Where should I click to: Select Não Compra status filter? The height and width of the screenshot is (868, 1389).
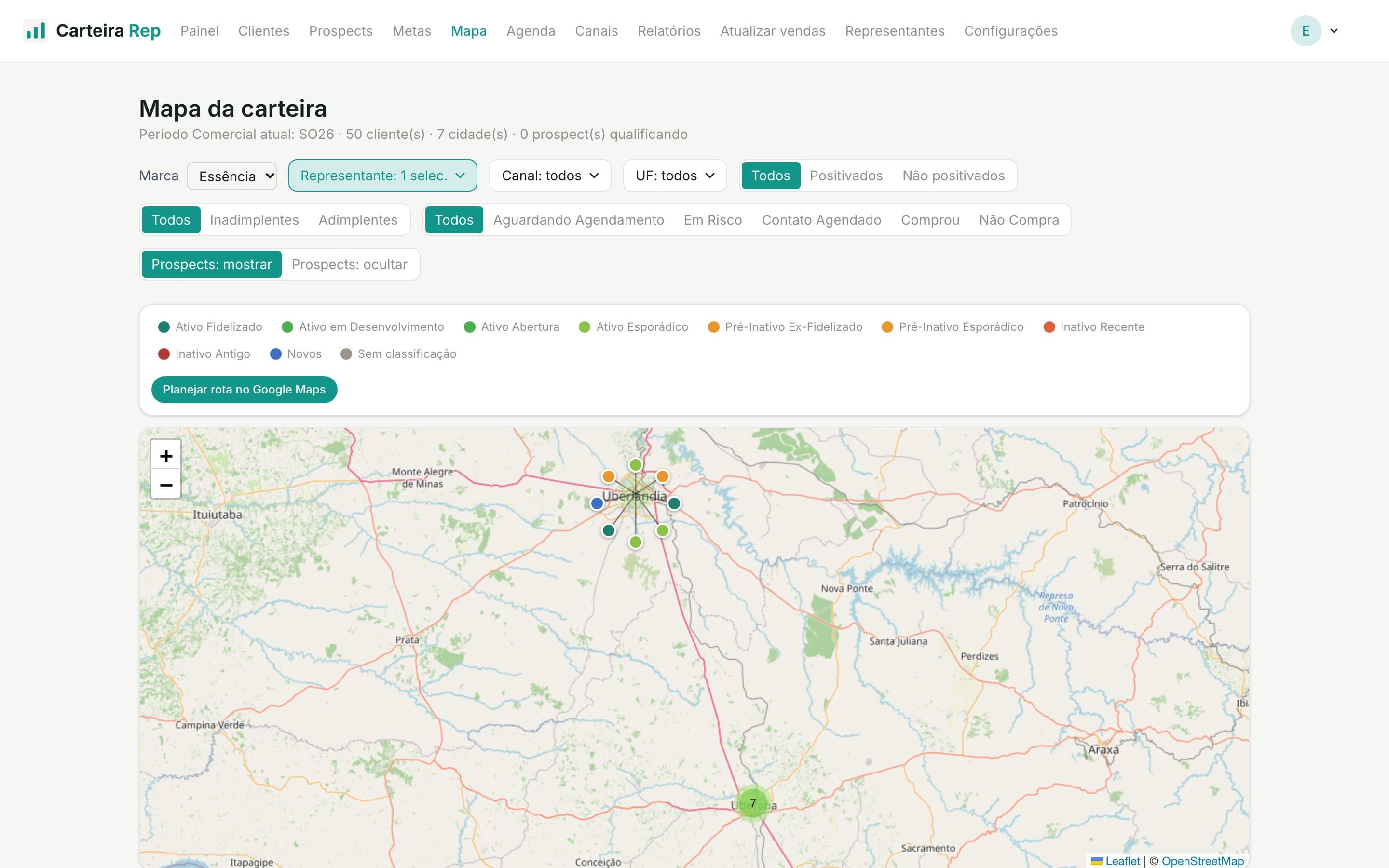click(1019, 220)
